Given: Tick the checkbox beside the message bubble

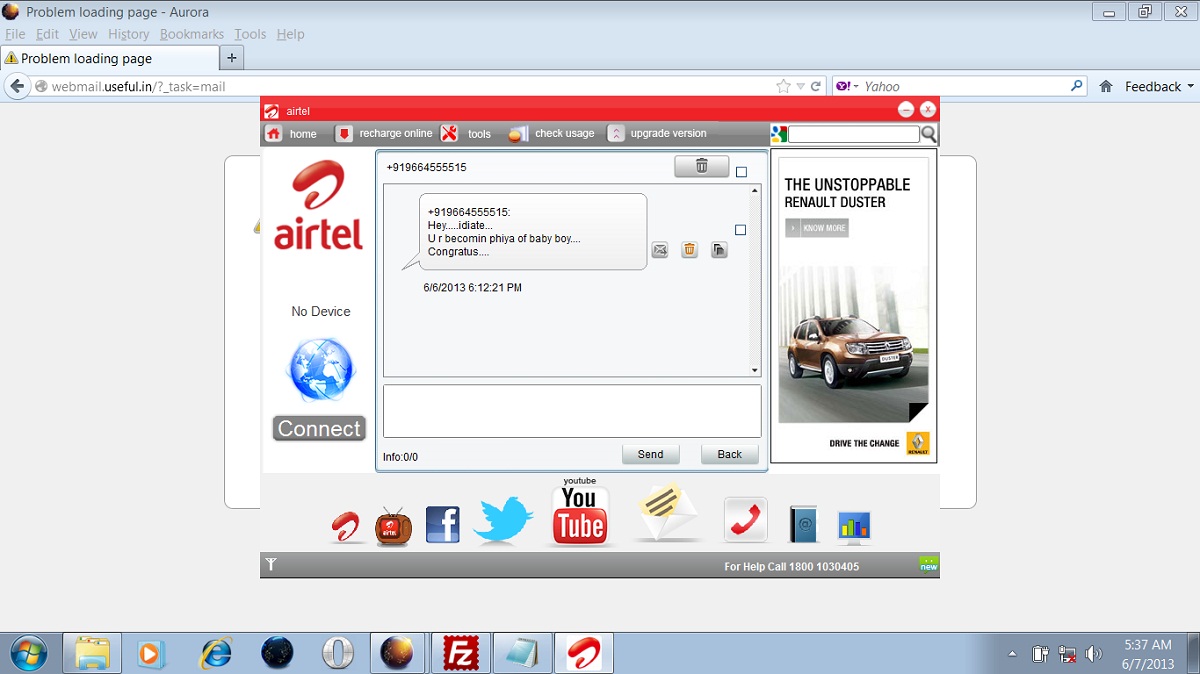Looking at the screenshot, I should pos(740,230).
